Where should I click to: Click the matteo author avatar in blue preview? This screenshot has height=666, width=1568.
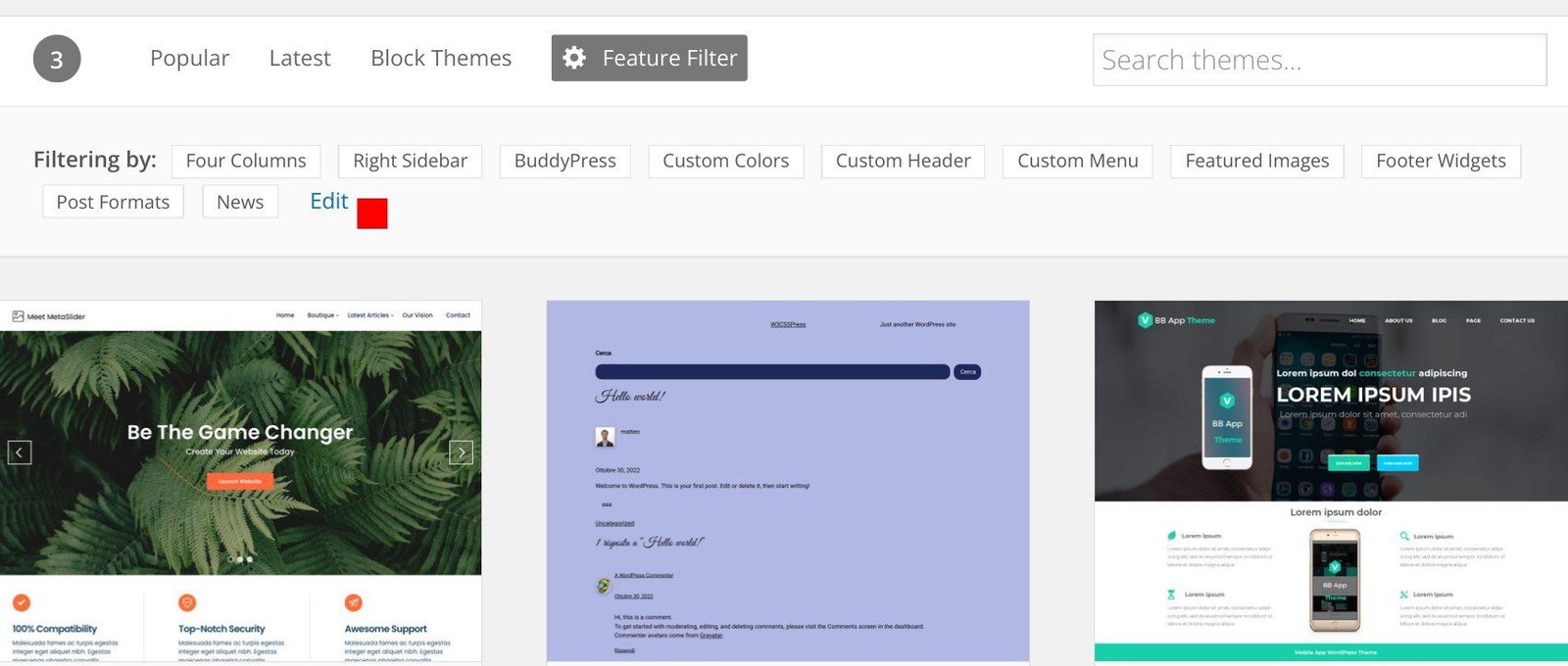coord(605,437)
